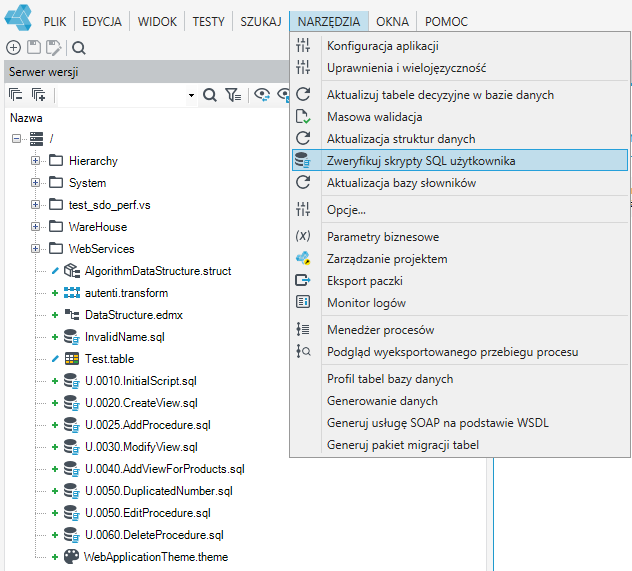
Task: Choose Generuj usługę SOAP na podstawie WSDL
Action: coord(460,423)
